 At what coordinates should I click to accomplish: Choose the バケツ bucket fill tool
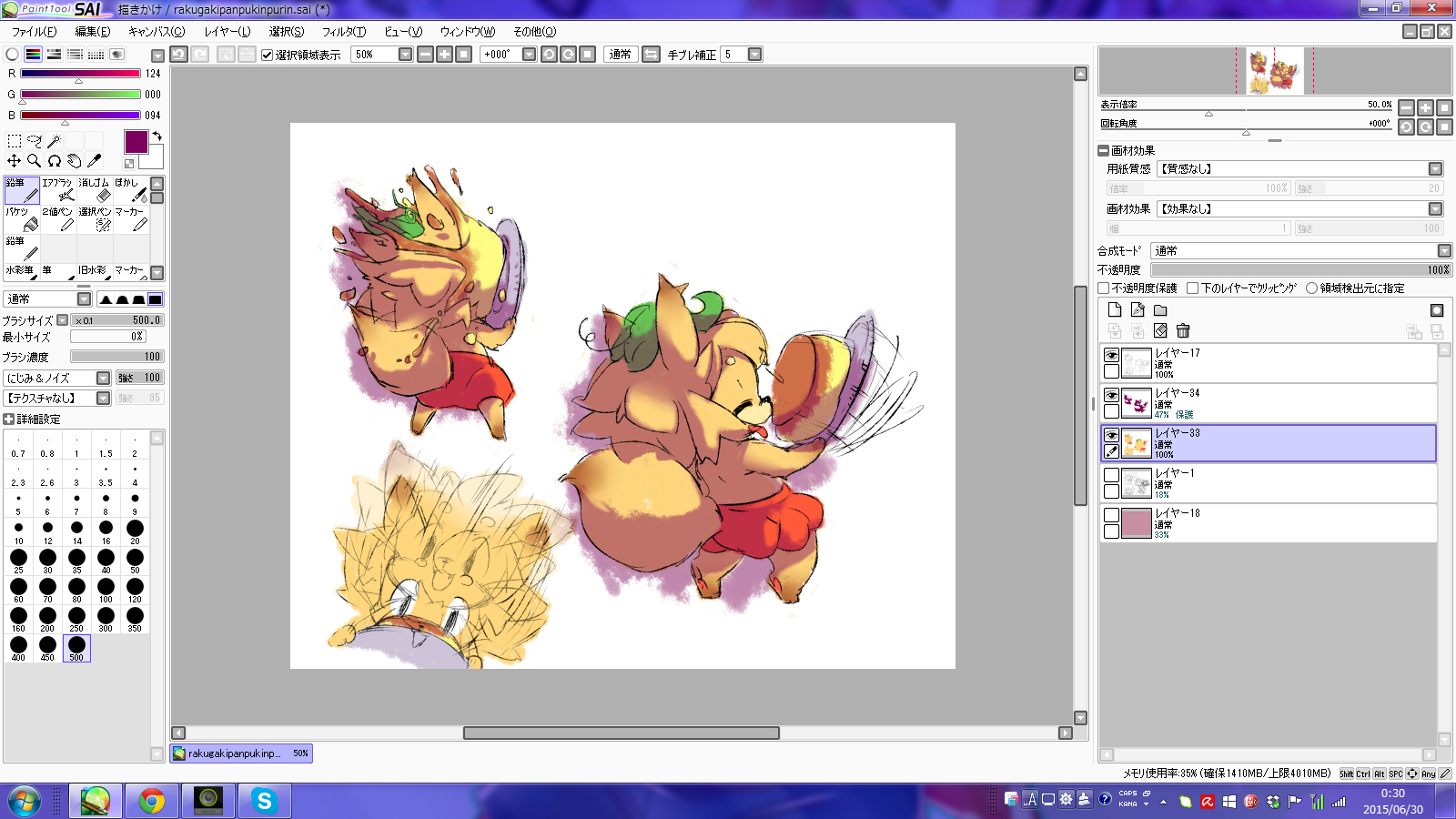point(22,219)
